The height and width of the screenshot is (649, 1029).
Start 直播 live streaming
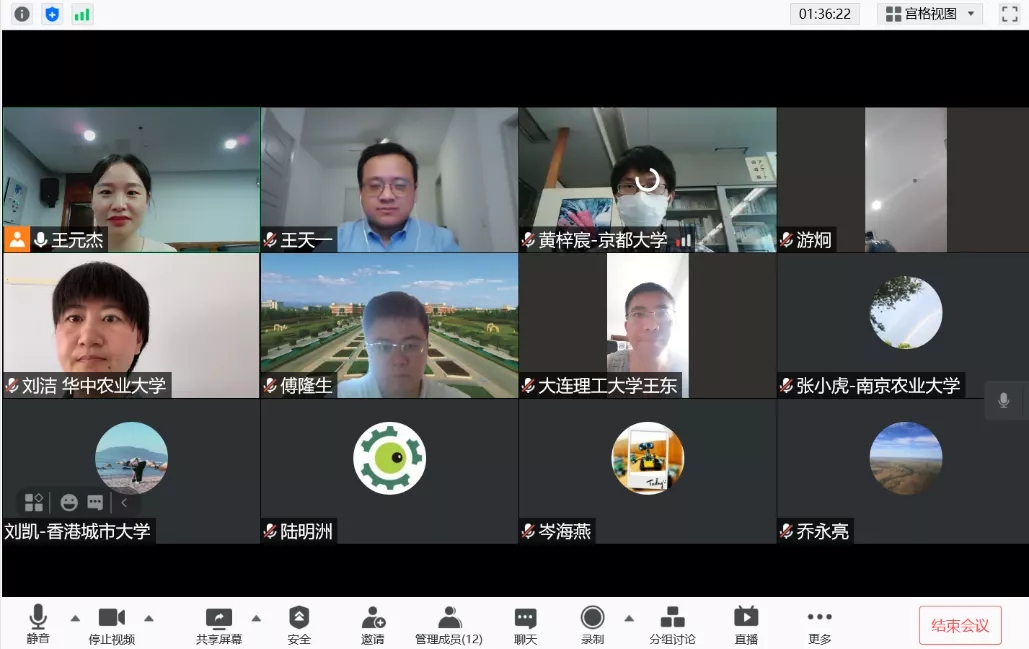point(746,624)
